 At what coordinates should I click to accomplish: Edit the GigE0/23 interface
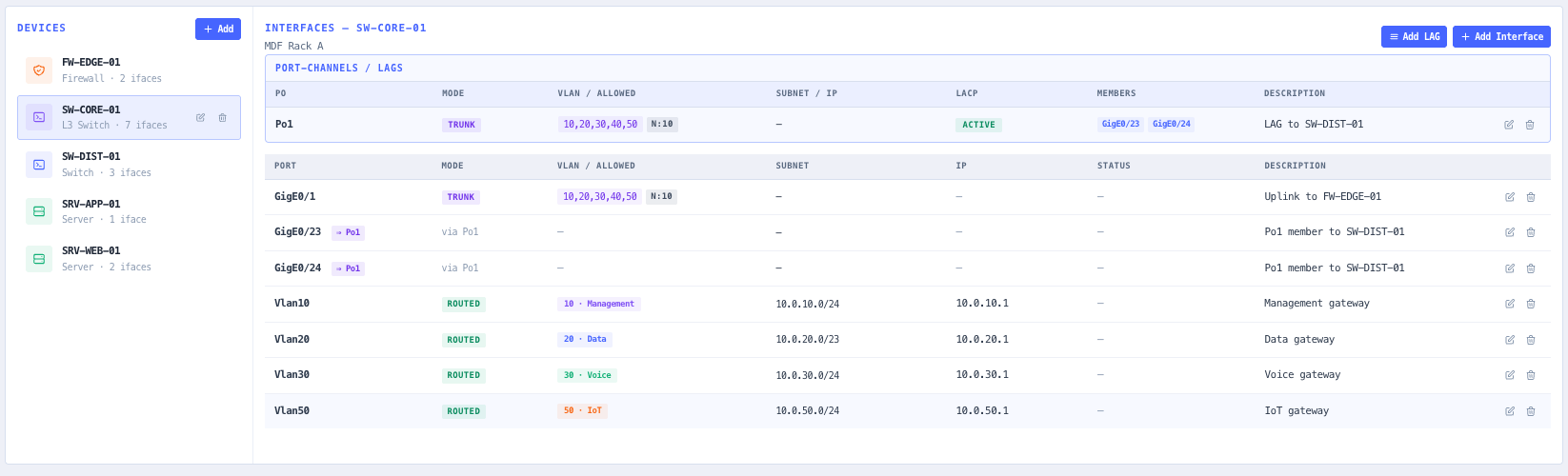coord(1510,232)
